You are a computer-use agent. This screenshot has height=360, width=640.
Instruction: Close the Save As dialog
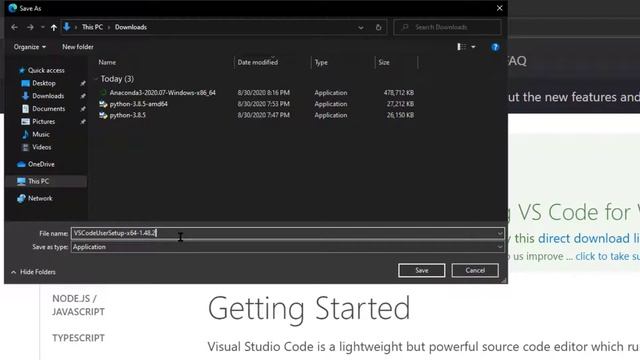tap(500, 8)
